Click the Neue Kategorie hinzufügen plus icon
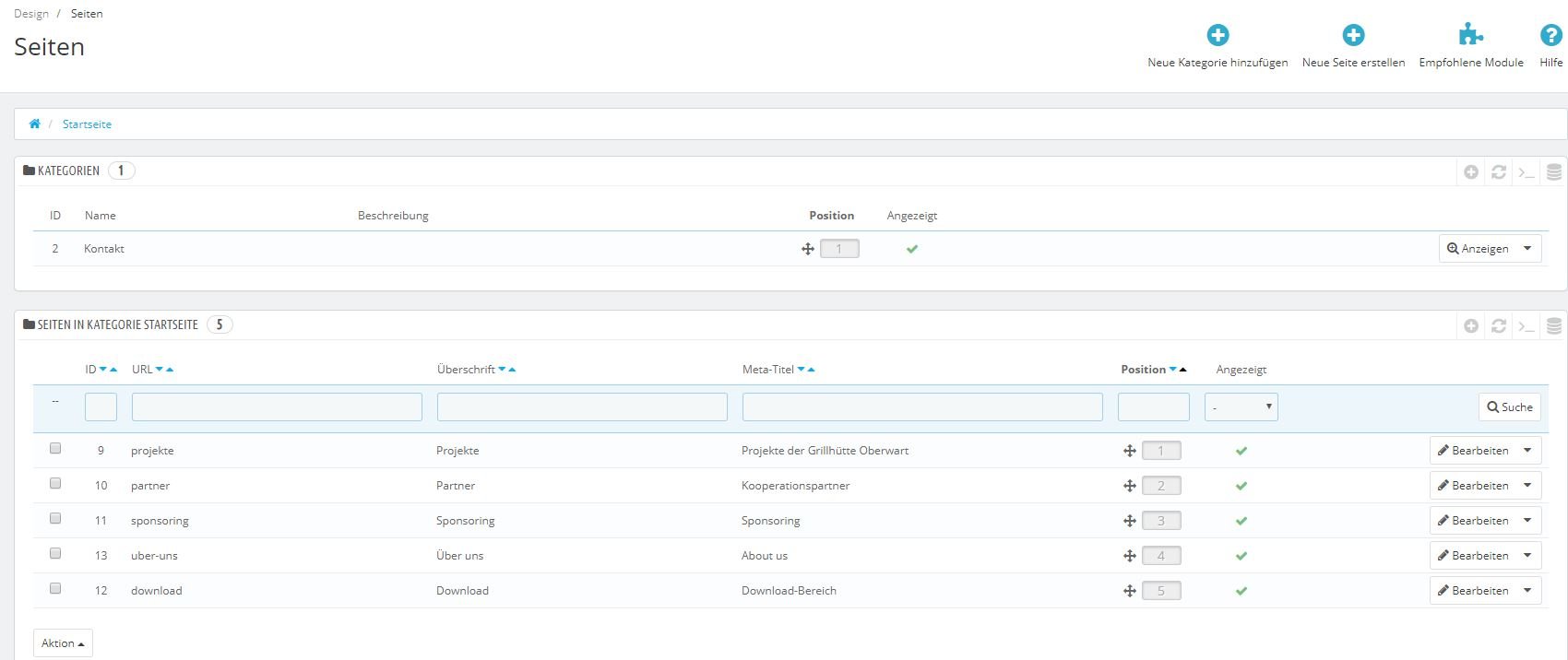Screen dimensions: 1568x660 click(1218, 35)
